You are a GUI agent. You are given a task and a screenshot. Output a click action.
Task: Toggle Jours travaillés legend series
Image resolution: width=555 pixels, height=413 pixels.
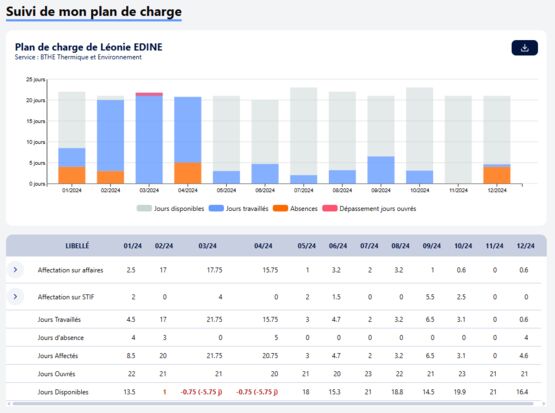(x=239, y=208)
